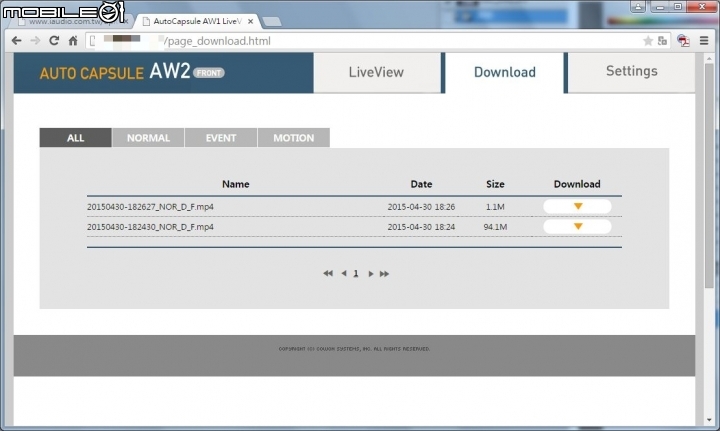Click the 94.1M size value

click(x=495, y=227)
